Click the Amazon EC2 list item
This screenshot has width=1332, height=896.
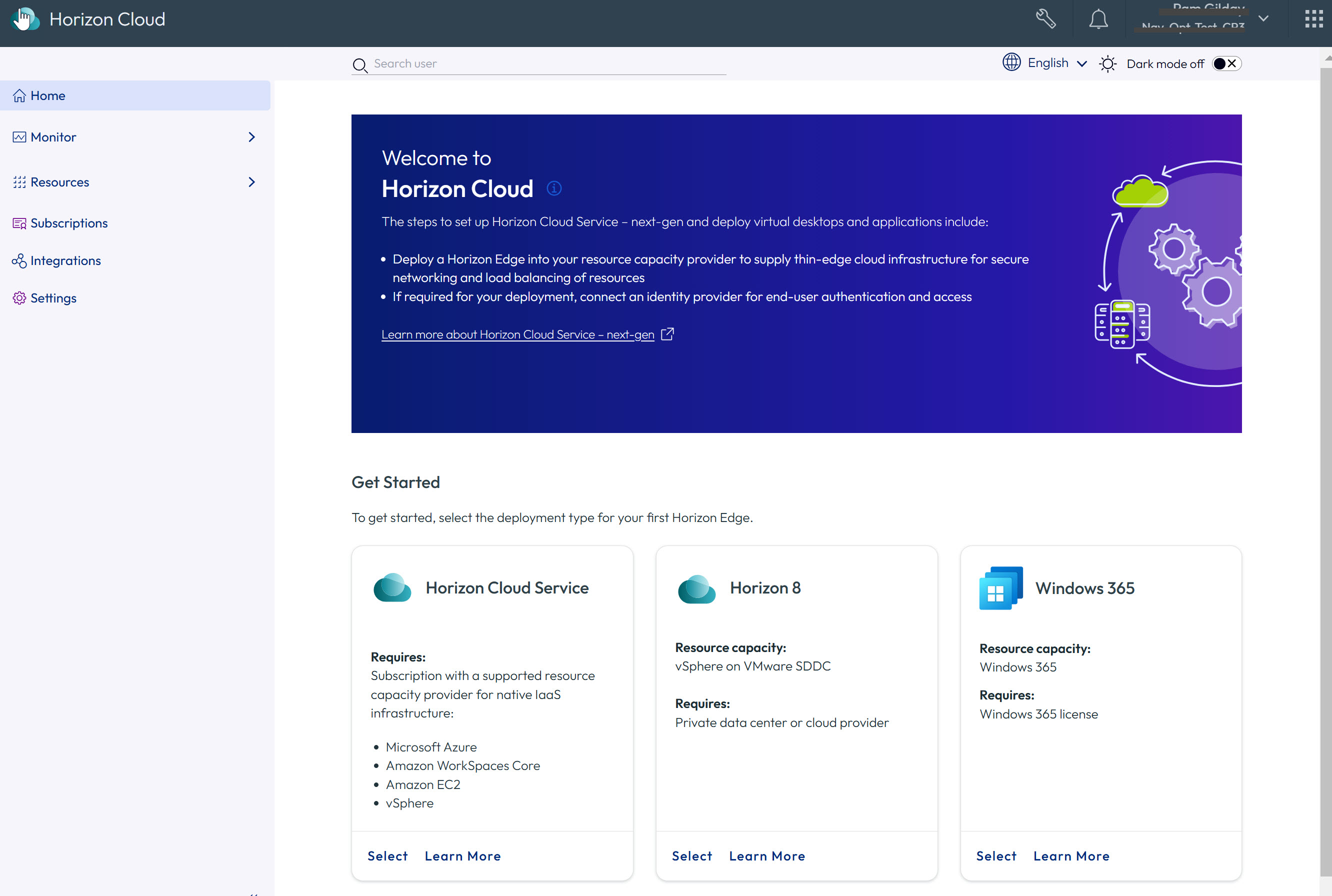[423, 784]
